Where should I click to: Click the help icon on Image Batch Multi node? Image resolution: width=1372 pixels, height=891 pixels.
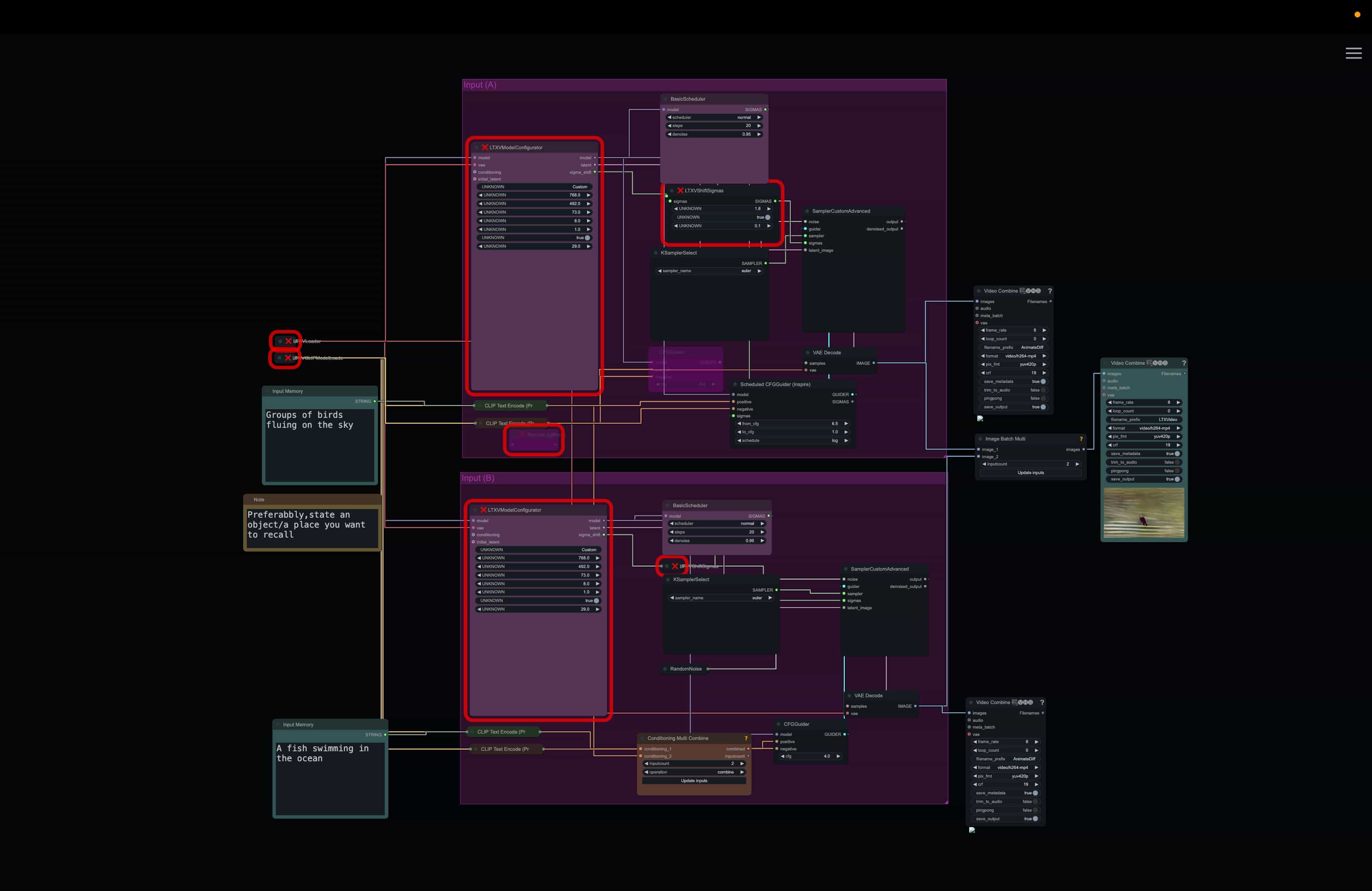click(x=1081, y=439)
